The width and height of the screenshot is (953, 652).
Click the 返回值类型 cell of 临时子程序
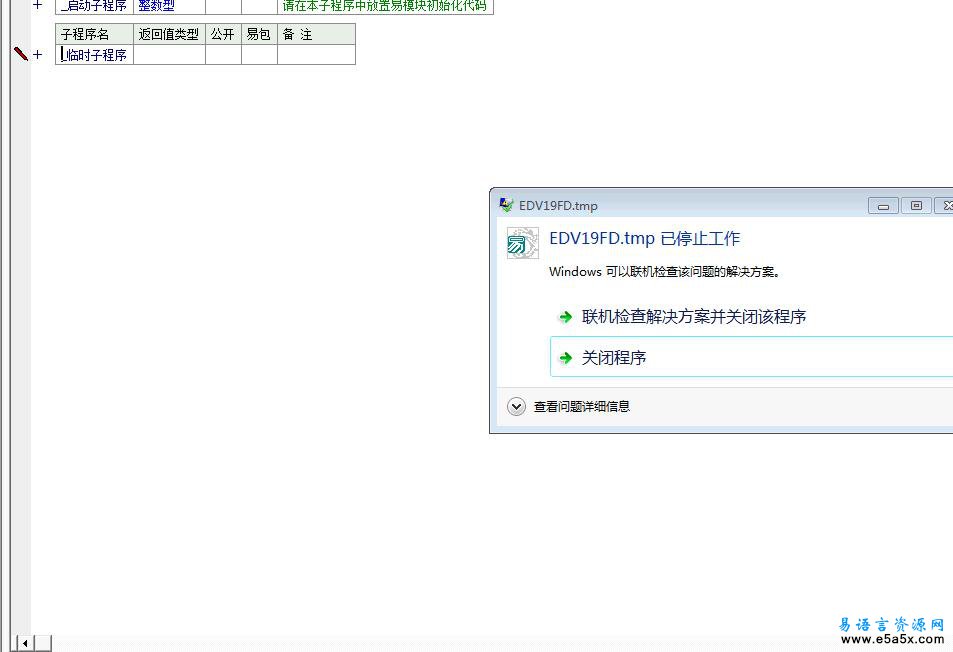click(169, 55)
